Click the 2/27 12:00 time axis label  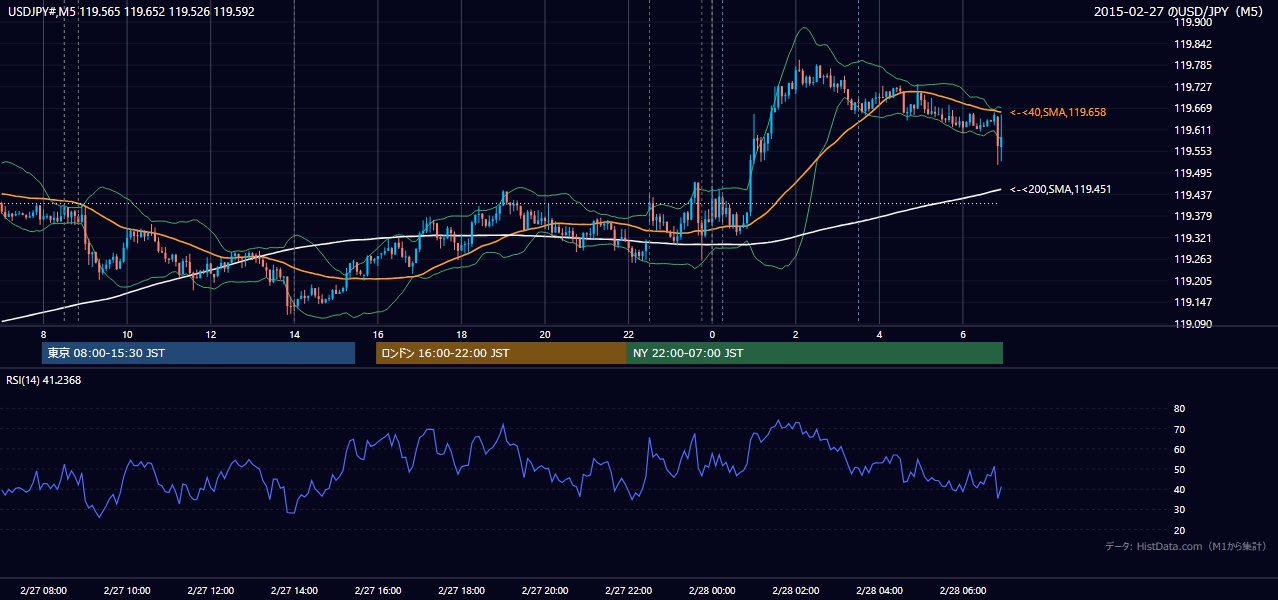click(x=210, y=590)
